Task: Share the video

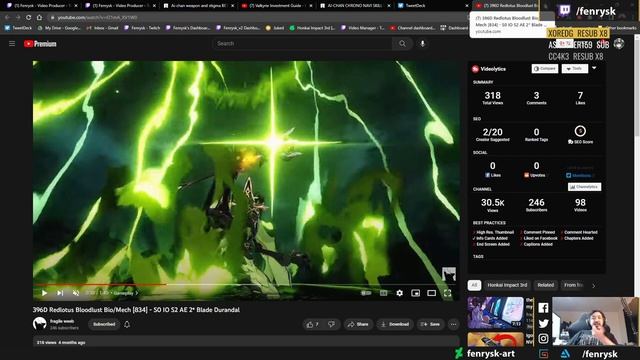Action: (358, 324)
